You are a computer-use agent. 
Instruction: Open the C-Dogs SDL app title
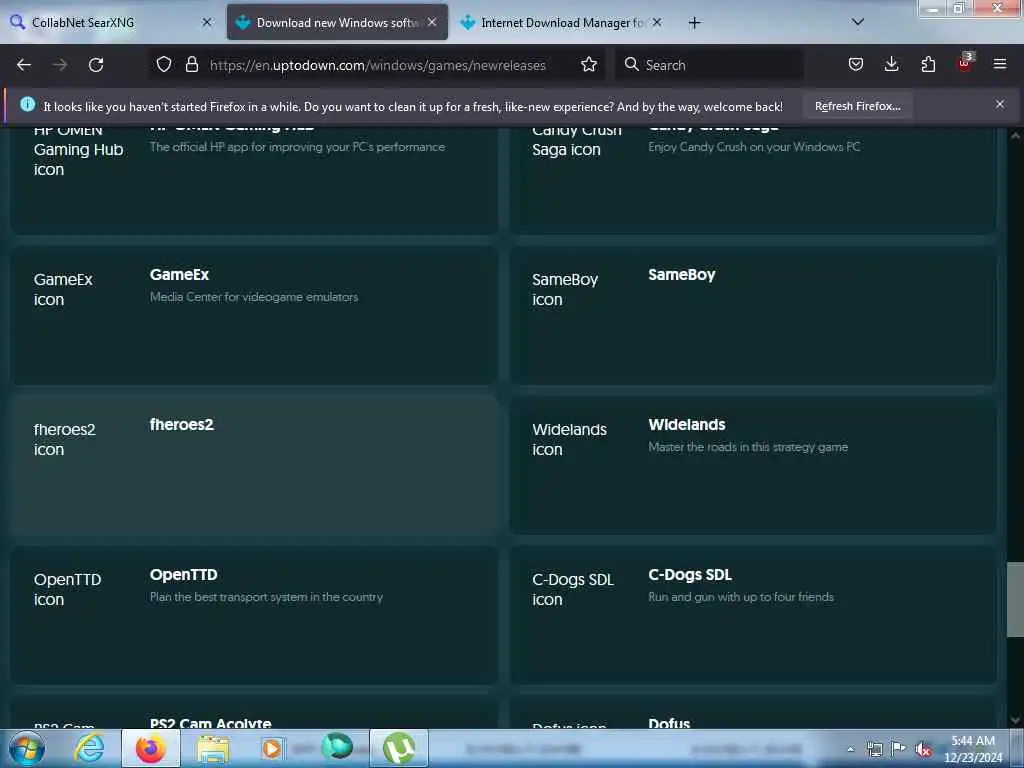(690, 575)
